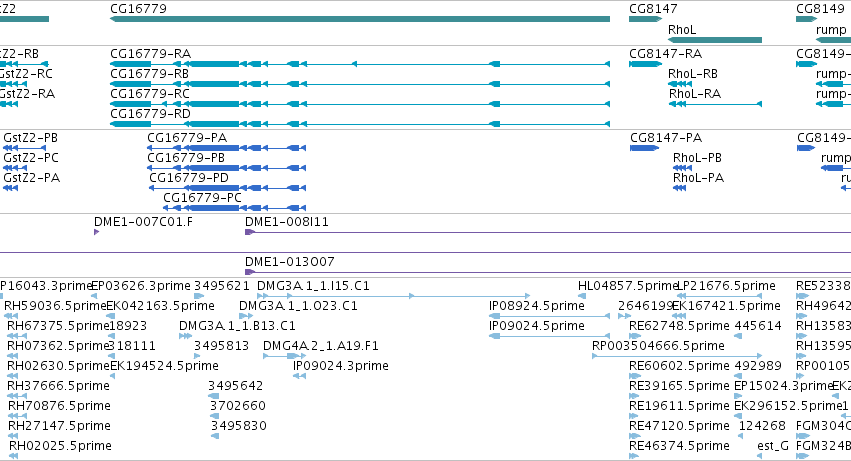Select EST label 3495813
Image resolution: width=851 pixels, height=461 pixels.
click(221, 346)
